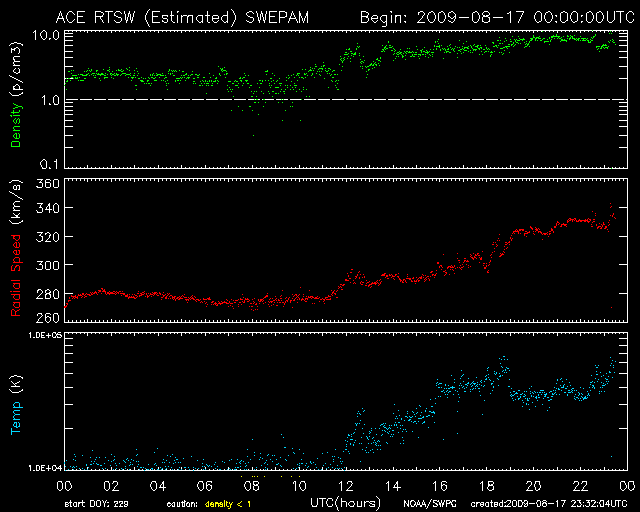Click the '06' hour tick label

(x=205, y=486)
